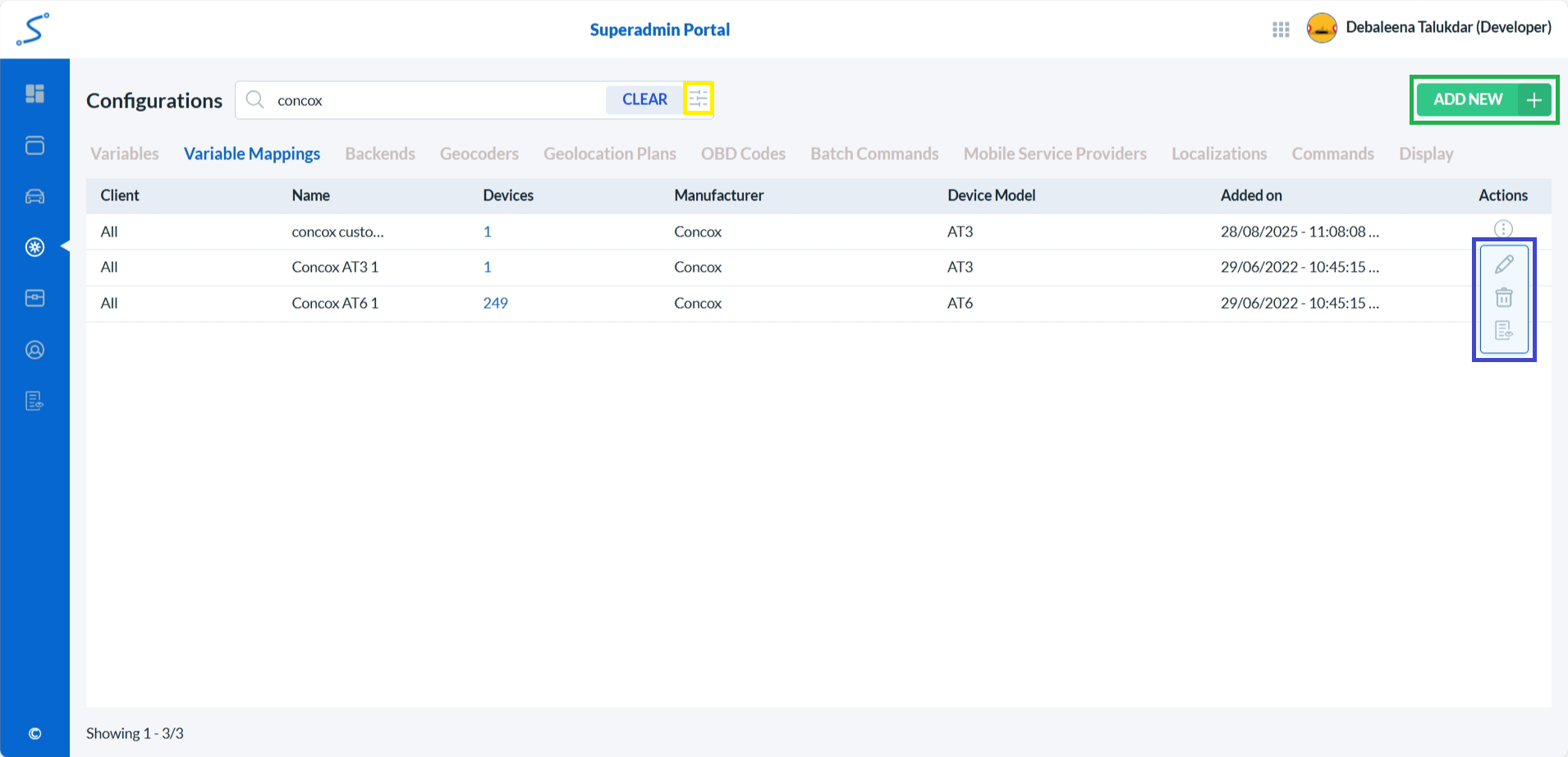Select the OBD Codes tab
1568x757 pixels.
tap(742, 154)
